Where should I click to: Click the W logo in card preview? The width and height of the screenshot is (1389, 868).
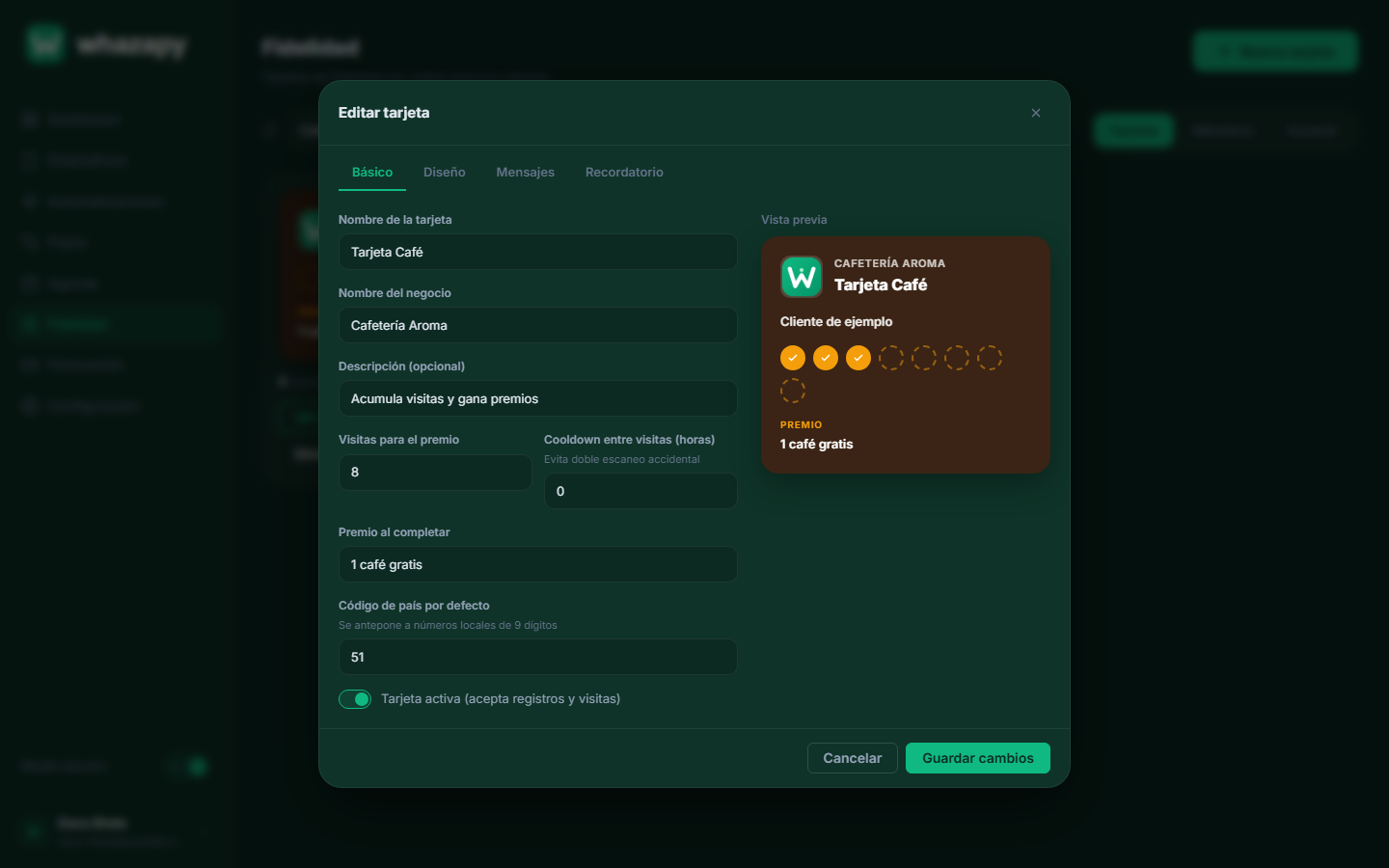[802, 277]
